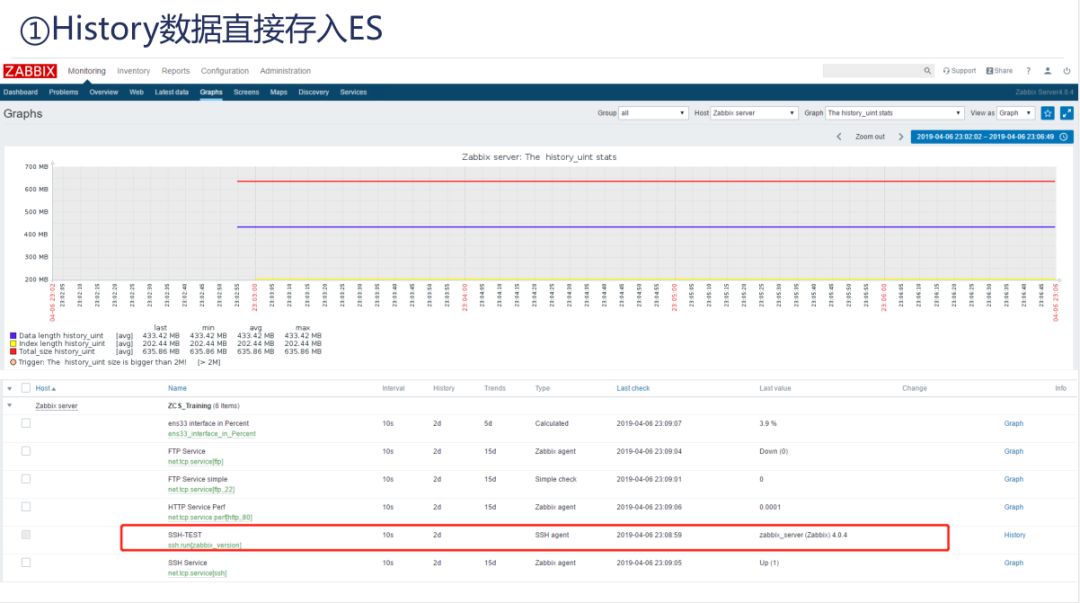The image size is (1080, 603).
Task: Click the Total_size history_uint red swatch
Action: coord(13,351)
